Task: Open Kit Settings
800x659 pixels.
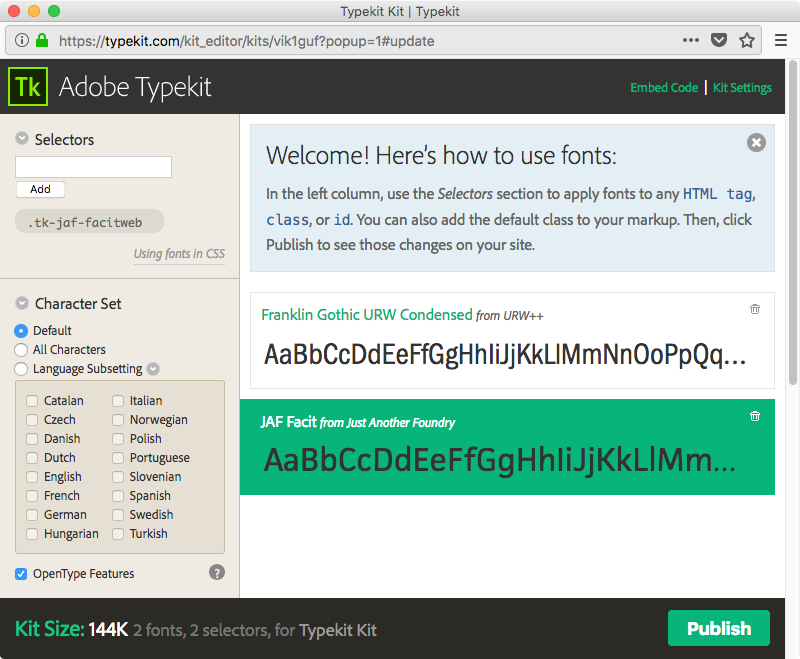Action: [742, 88]
